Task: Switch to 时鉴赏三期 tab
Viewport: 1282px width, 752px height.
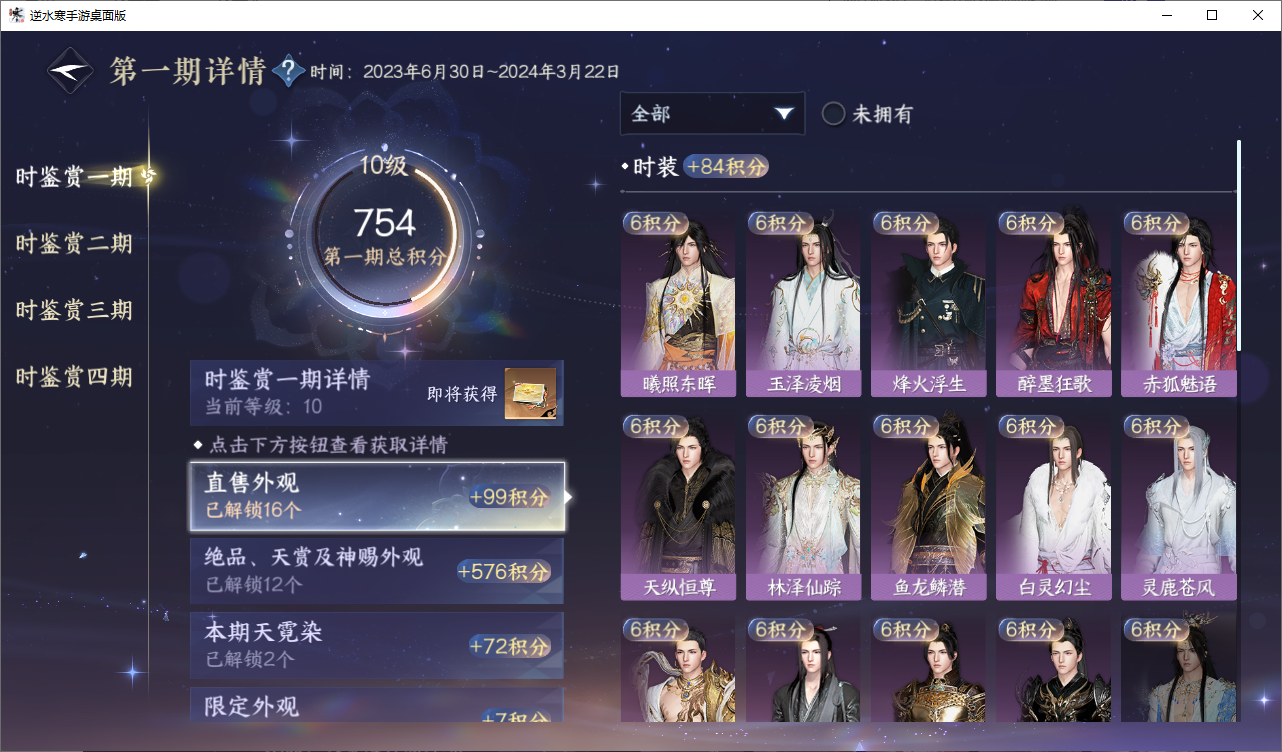Action: coord(74,310)
